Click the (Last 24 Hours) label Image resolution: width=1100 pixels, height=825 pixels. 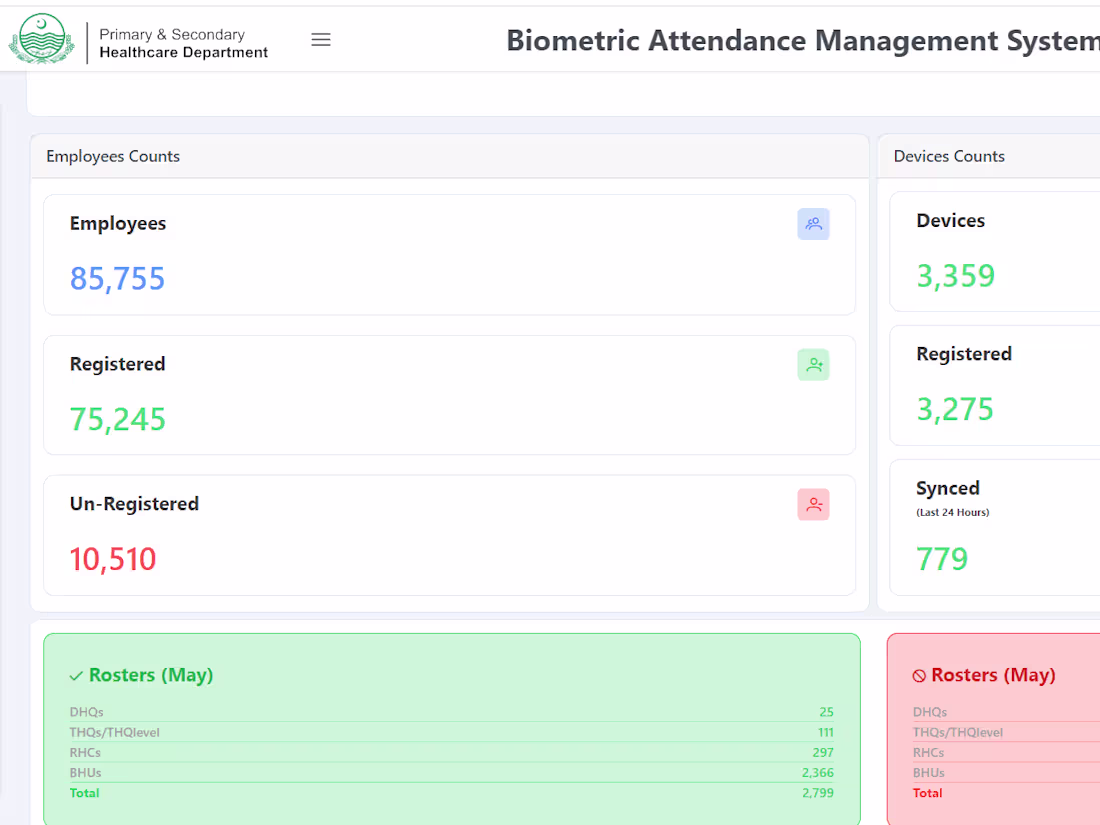(953, 512)
